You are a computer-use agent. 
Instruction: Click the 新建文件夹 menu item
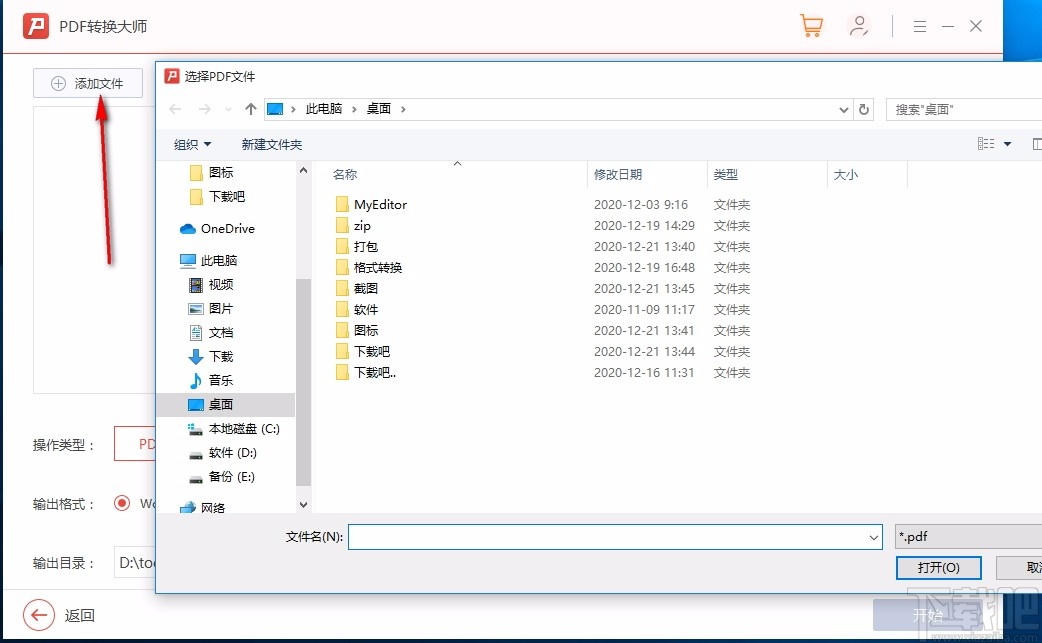click(x=275, y=143)
